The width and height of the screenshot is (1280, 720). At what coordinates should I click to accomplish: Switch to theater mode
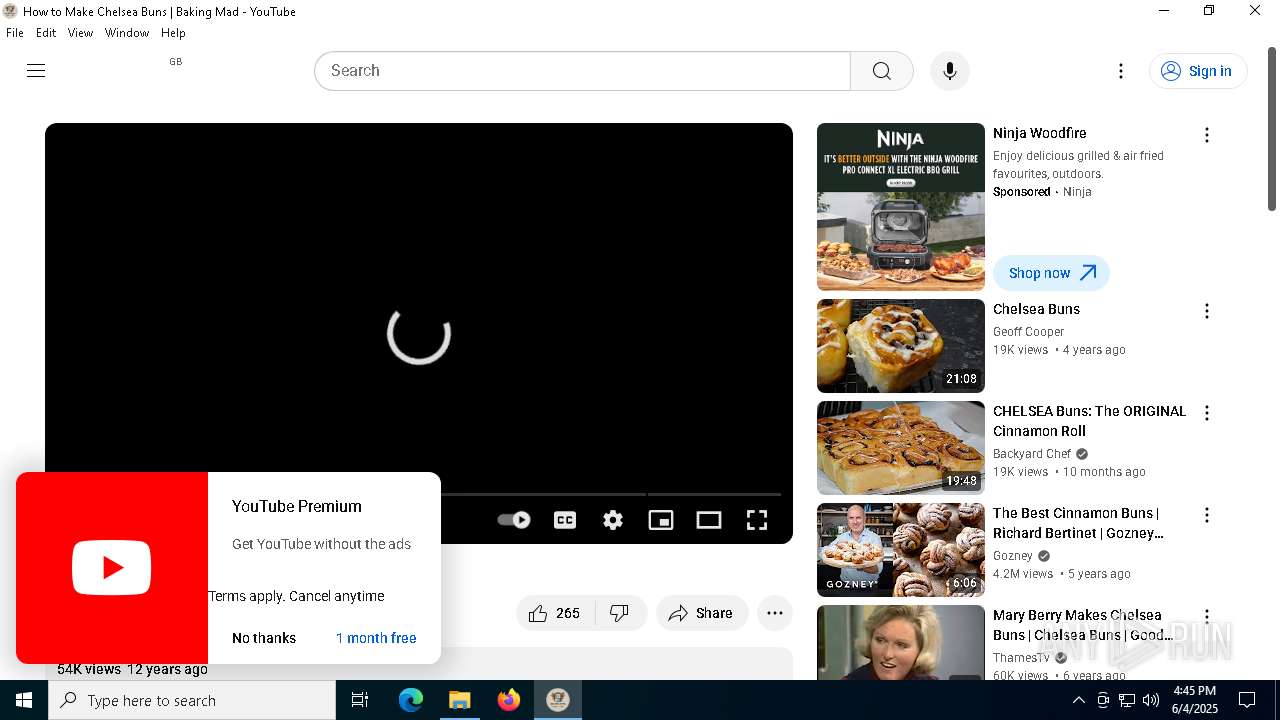(709, 520)
